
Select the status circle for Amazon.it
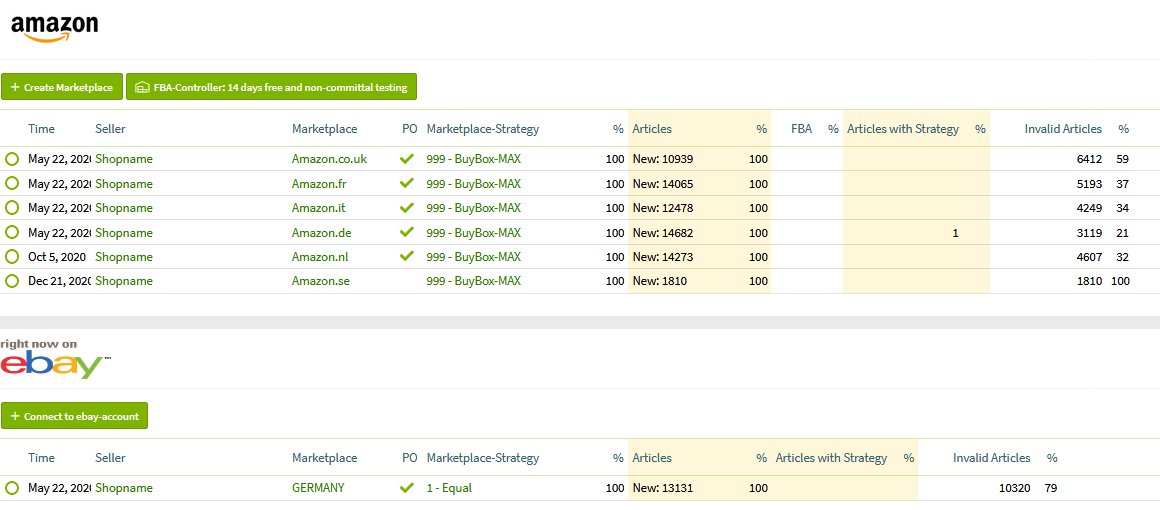pyautogui.click(x=12, y=208)
